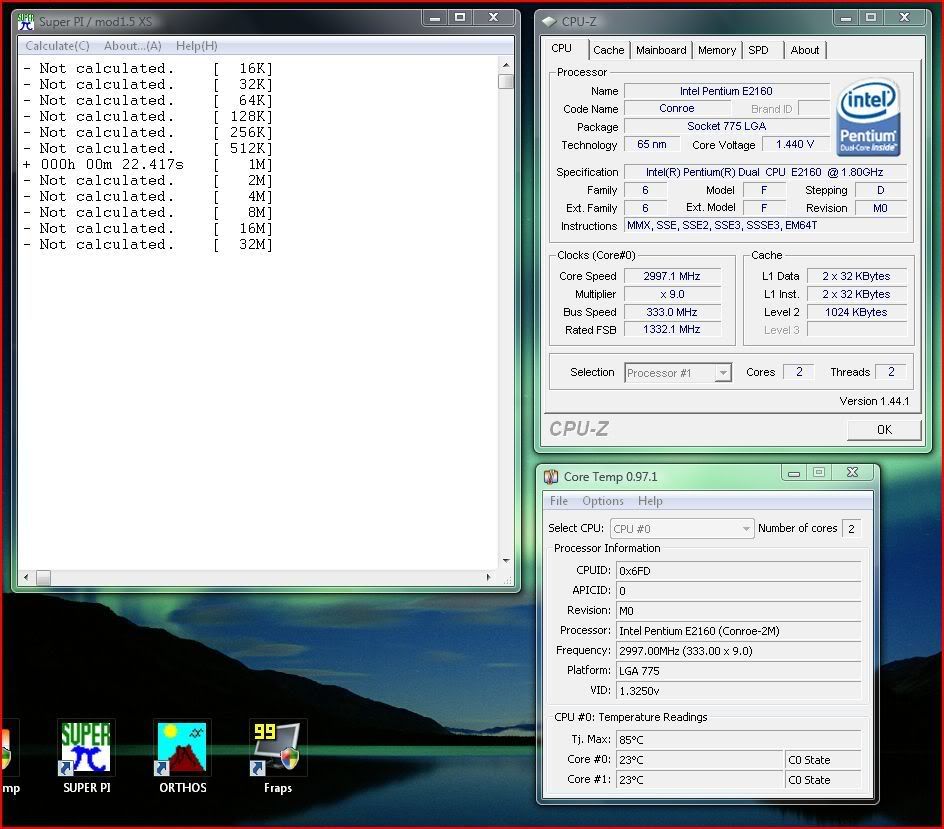Click the Core Speed value 2997.1 MHz

tap(672, 276)
